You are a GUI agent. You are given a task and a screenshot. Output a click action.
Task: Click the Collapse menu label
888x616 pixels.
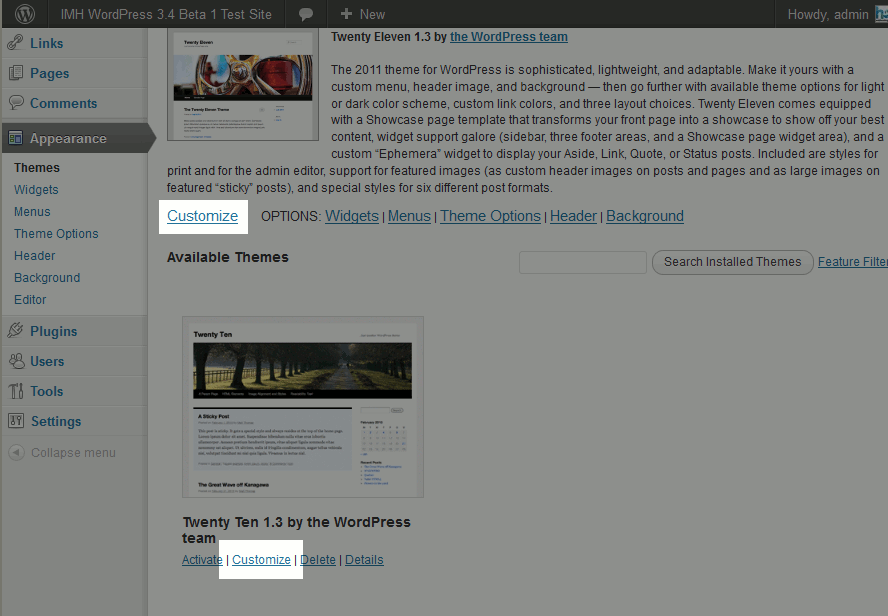click(73, 453)
